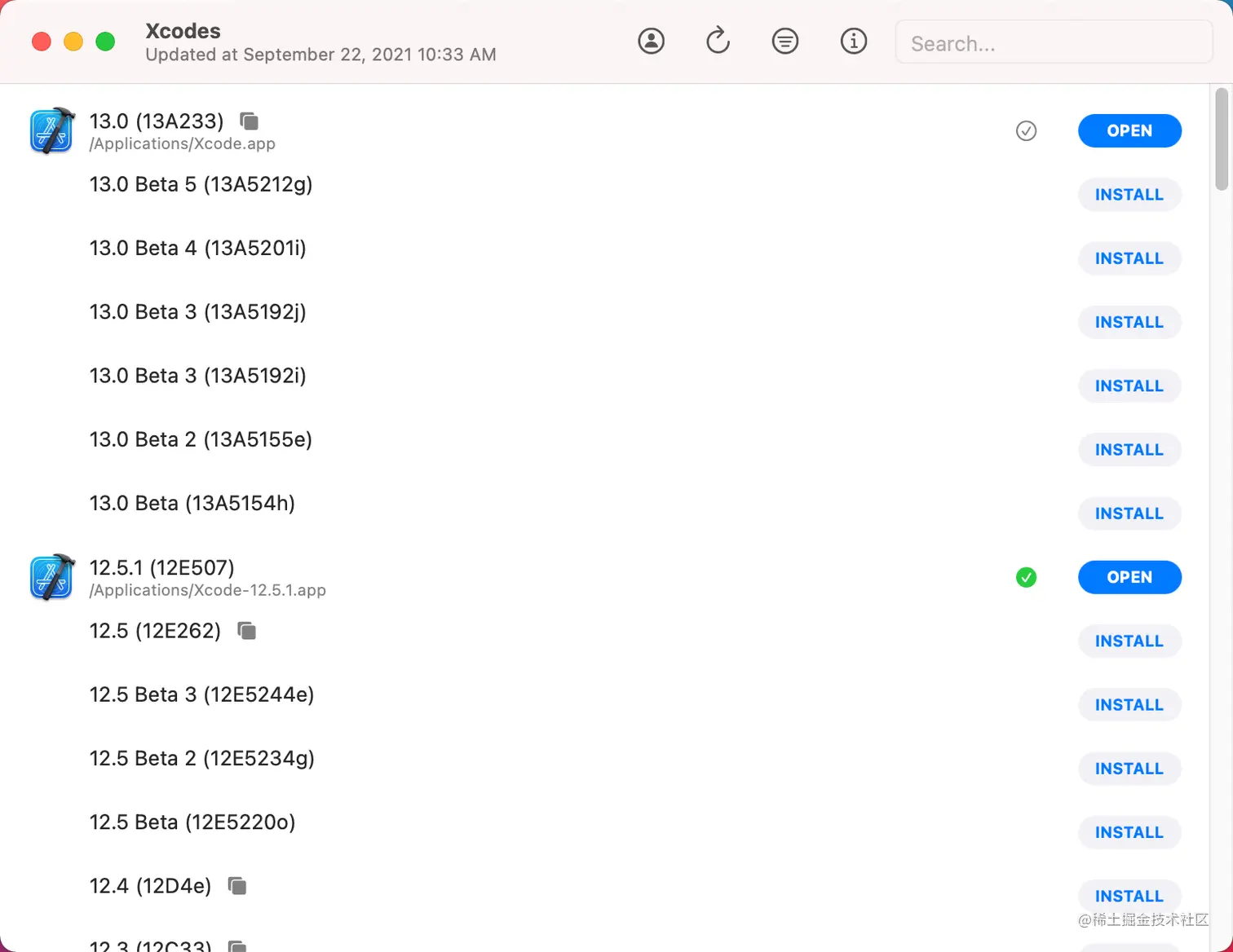Select row 13.0 Beta 2 (13A5155e)
This screenshot has height=952, width=1233.
point(201,440)
